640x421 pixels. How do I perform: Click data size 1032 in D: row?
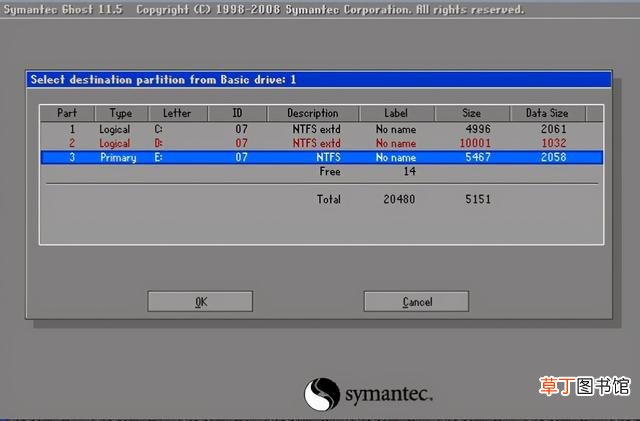coord(553,143)
